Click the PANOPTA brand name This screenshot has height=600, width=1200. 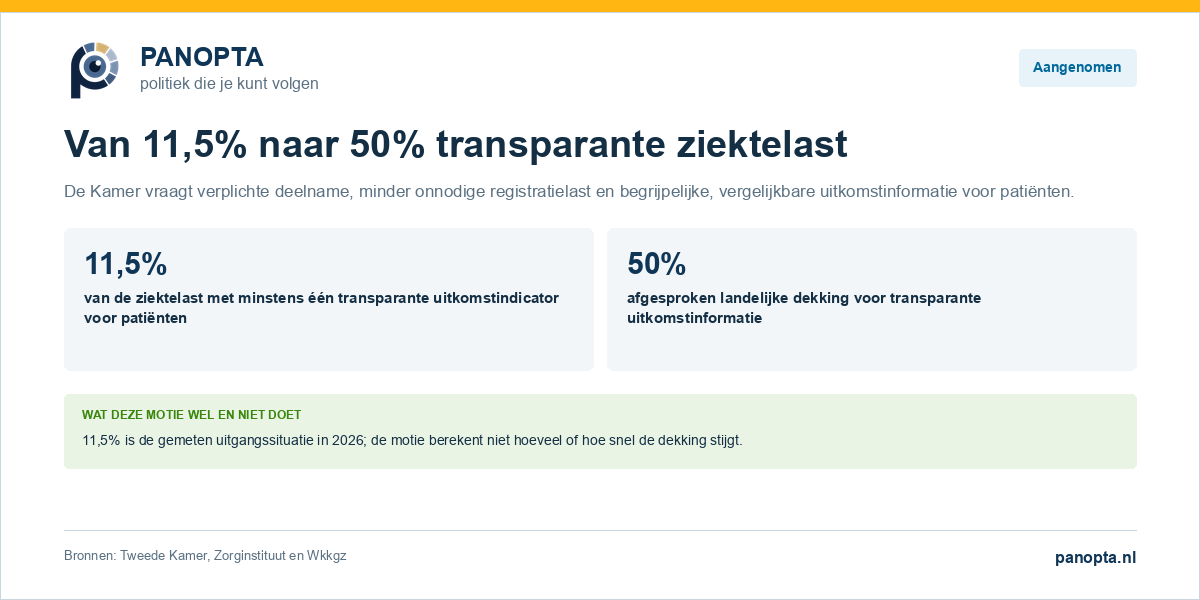[x=202, y=57]
